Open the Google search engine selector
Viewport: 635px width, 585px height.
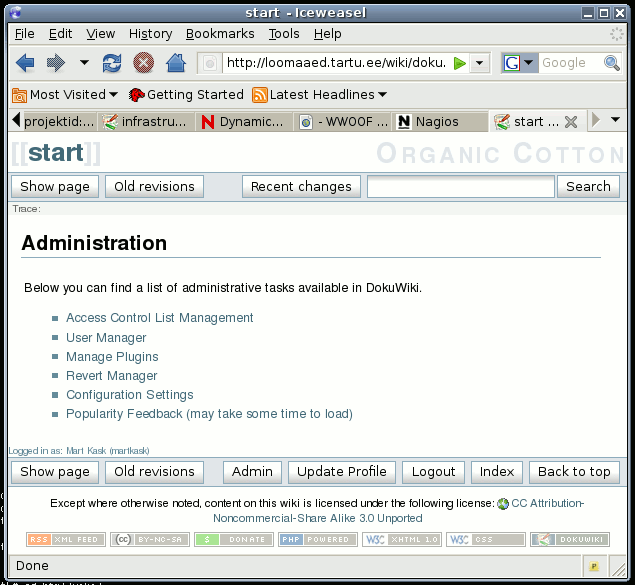tap(519, 63)
